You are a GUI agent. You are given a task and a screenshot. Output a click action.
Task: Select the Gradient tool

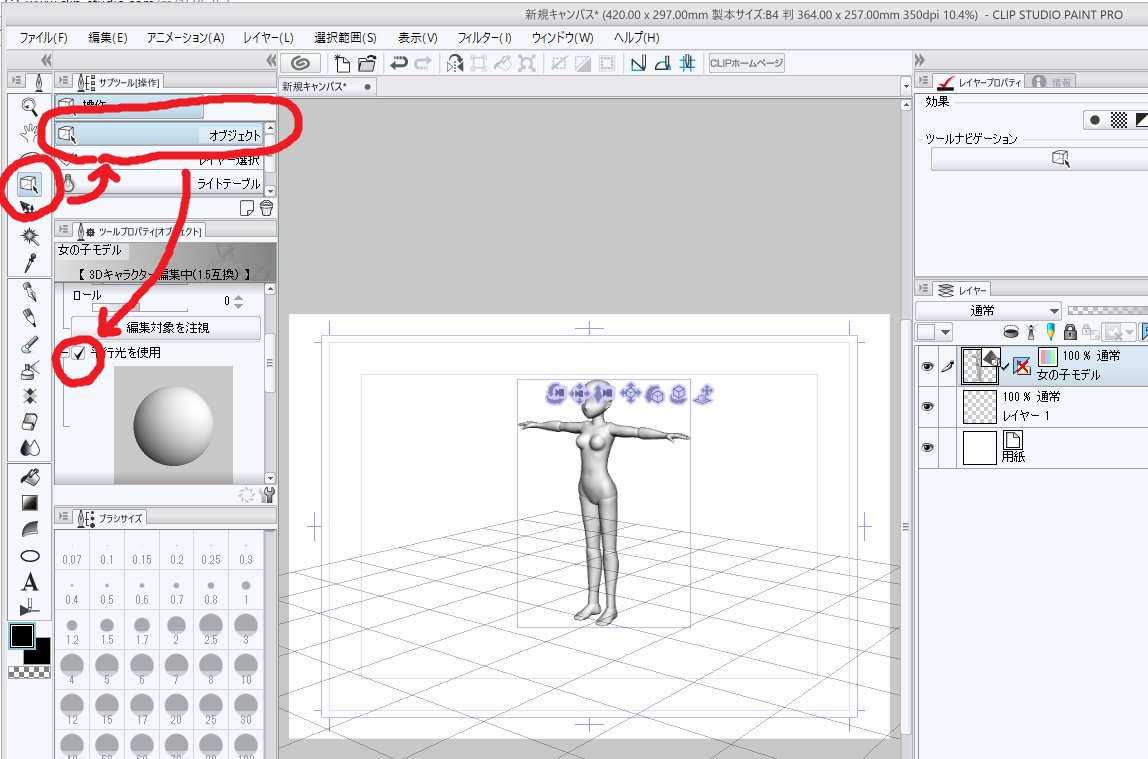pos(29,503)
